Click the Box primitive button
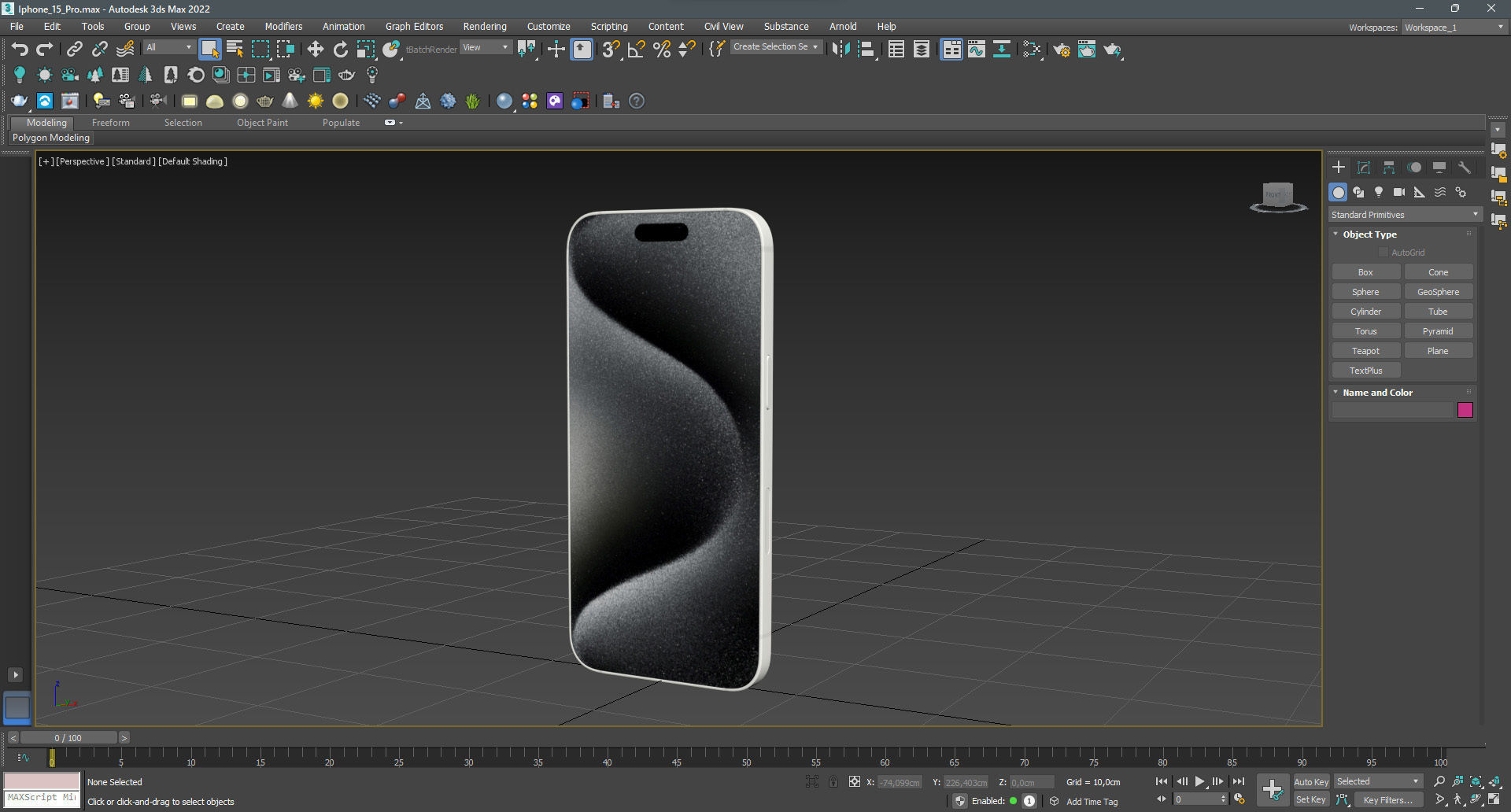The image size is (1511, 812). pos(1365,272)
